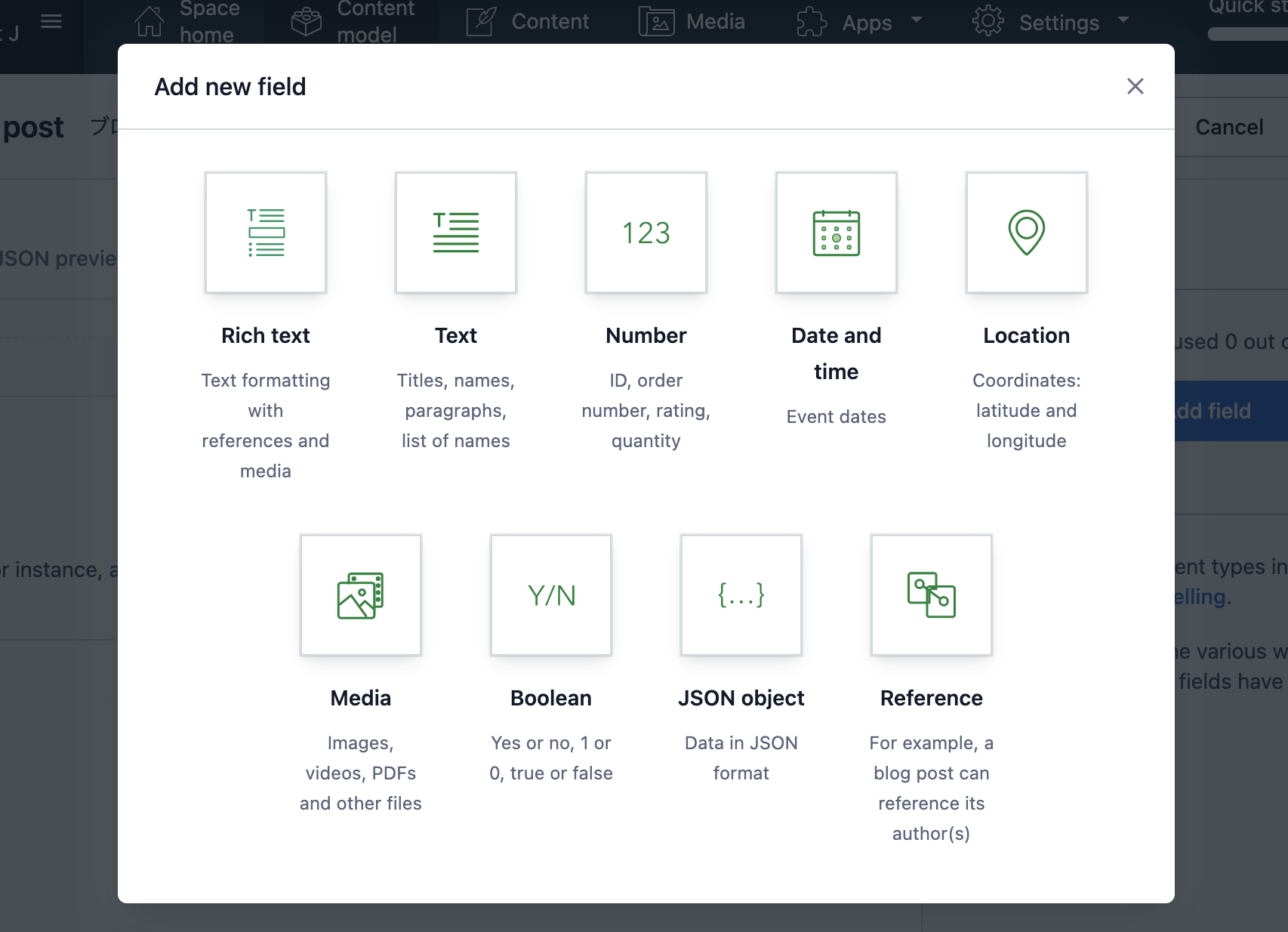The width and height of the screenshot is (1288, 932).
Task: Select the Date and time calendar icon
Action: (837, 233)
